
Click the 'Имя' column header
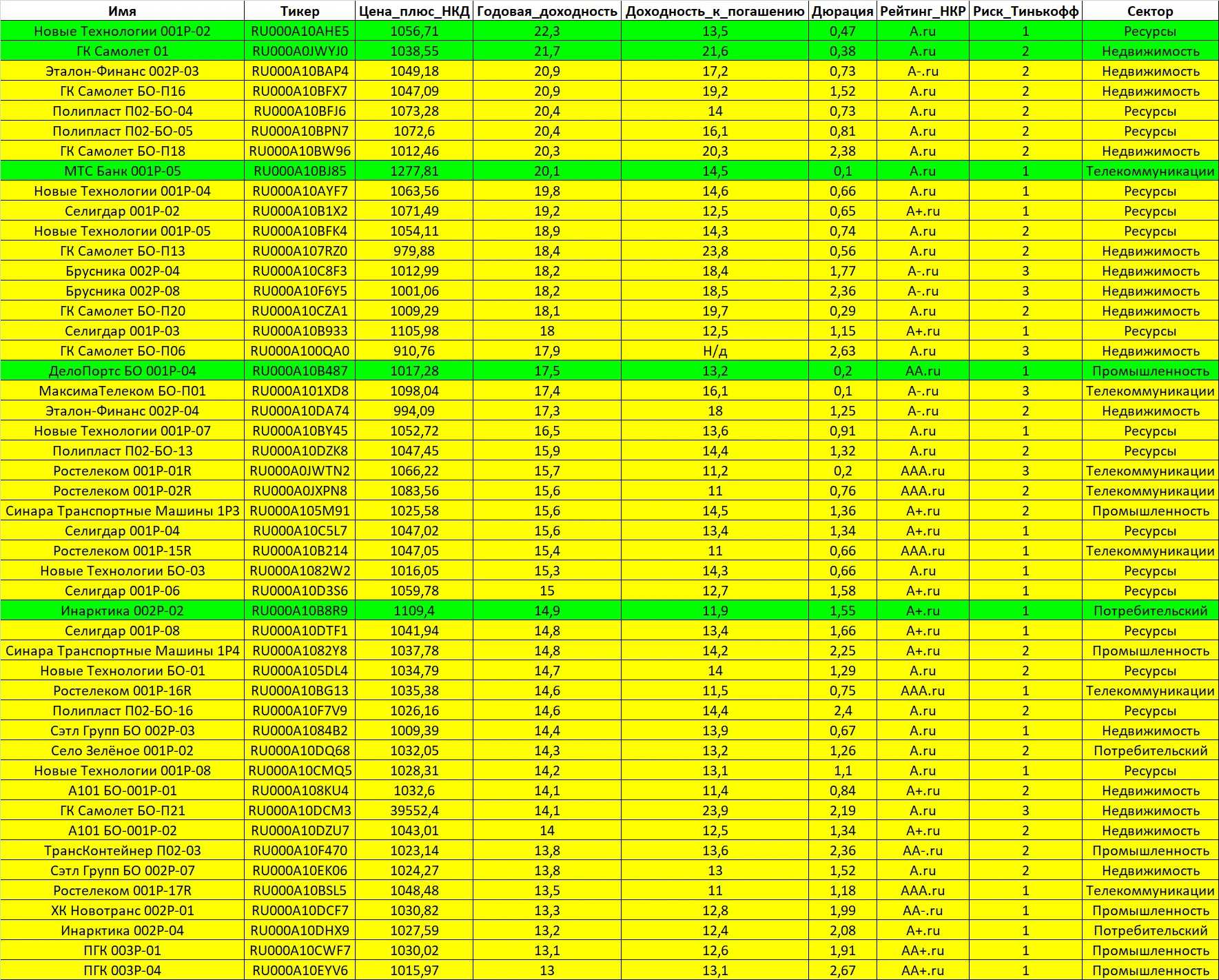point(123,11)
